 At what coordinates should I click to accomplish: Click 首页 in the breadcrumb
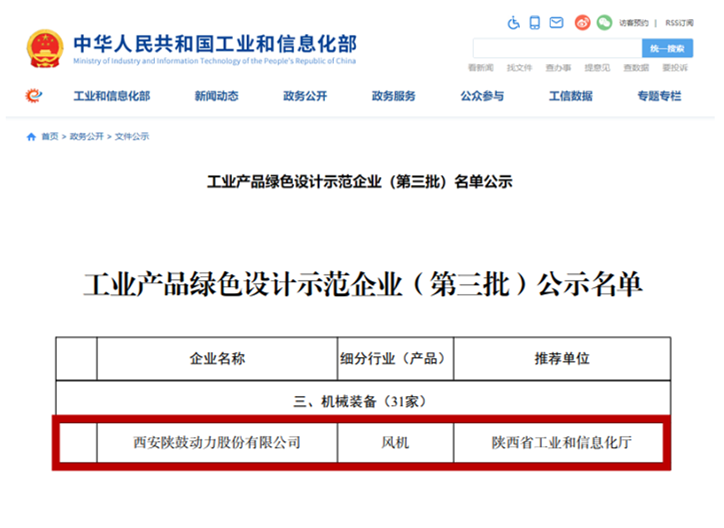50,137
